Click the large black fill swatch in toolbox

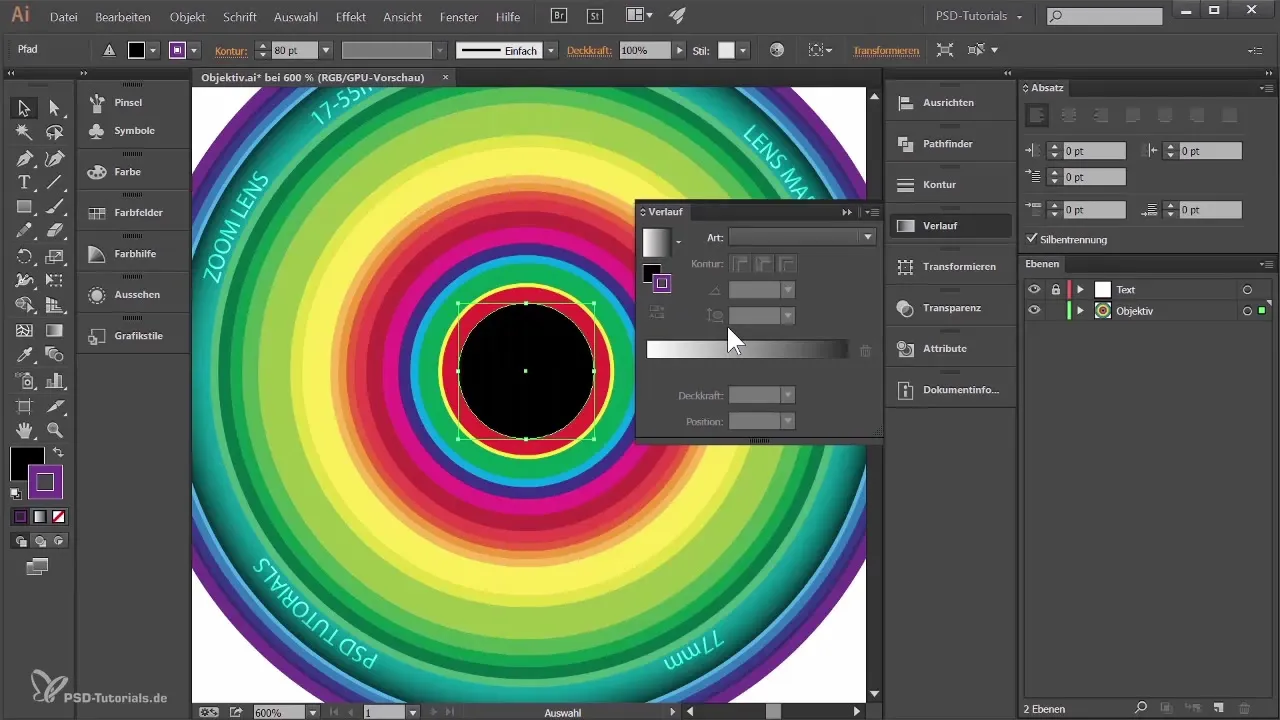pyautogui.click(x=26, y=464)
